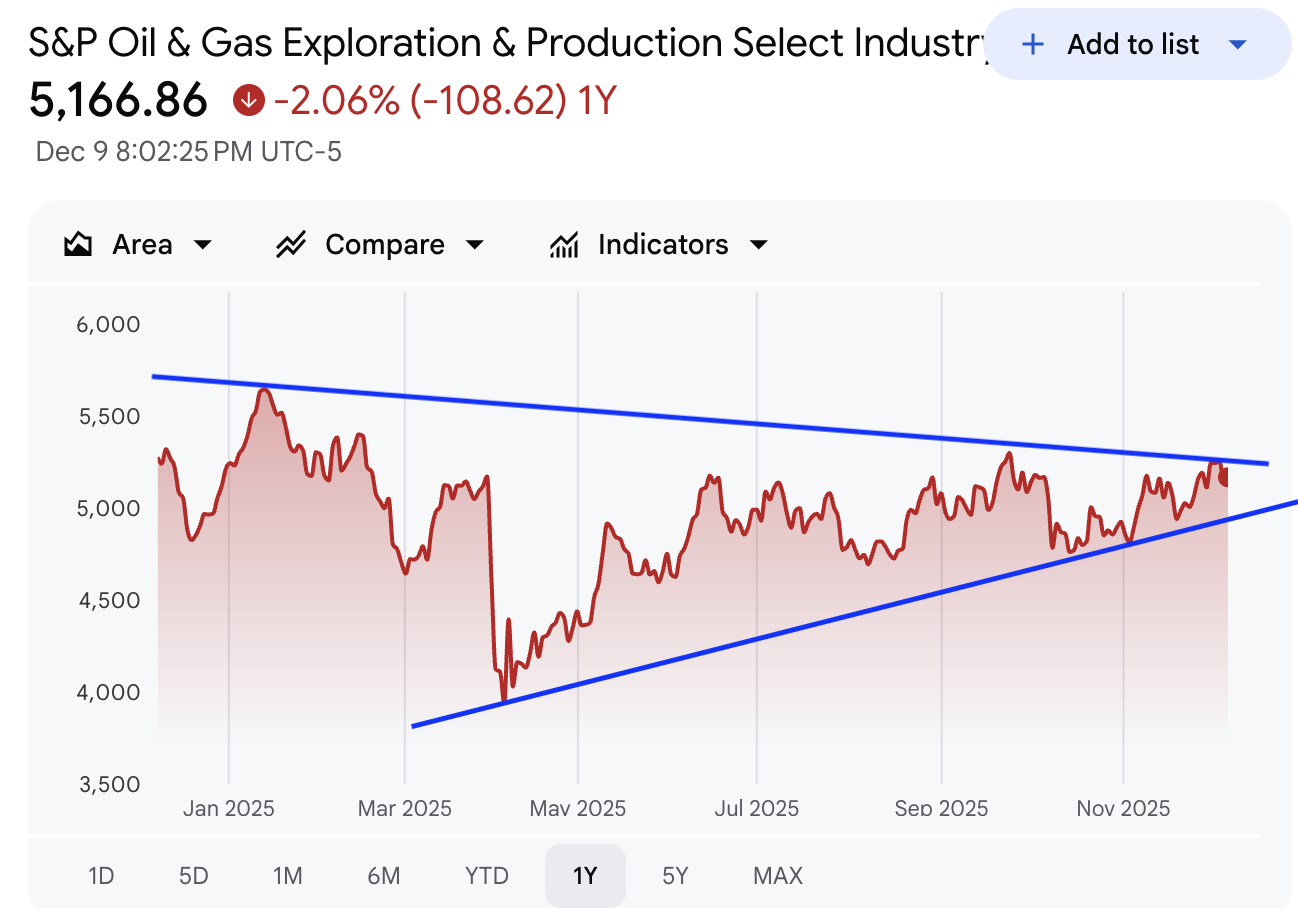Switch chart to 6M range
Image resolution: width=1298 pixels, height=908 pixels.
coord(383,876)
